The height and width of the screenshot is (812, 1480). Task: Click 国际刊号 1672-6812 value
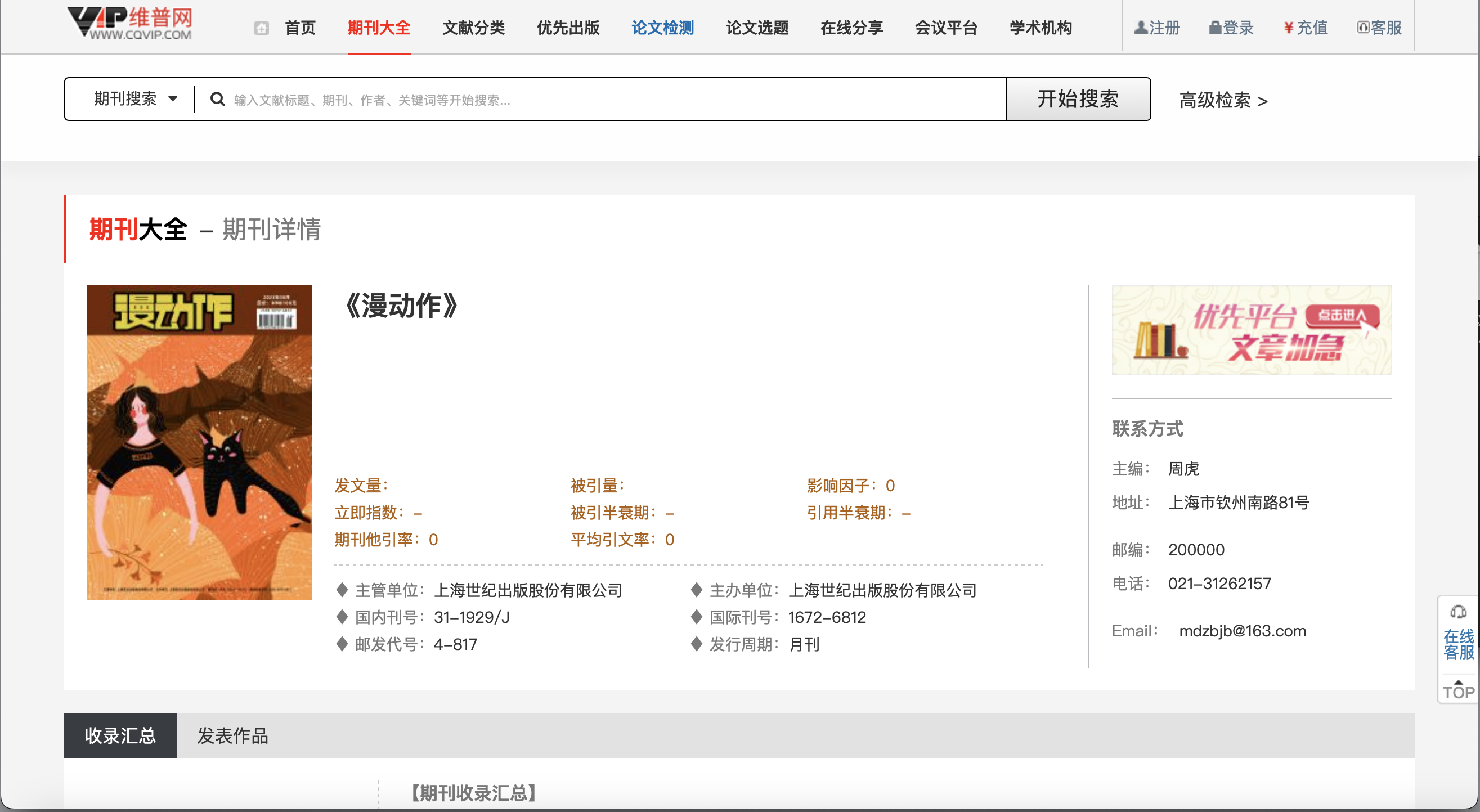coord(827,617)
